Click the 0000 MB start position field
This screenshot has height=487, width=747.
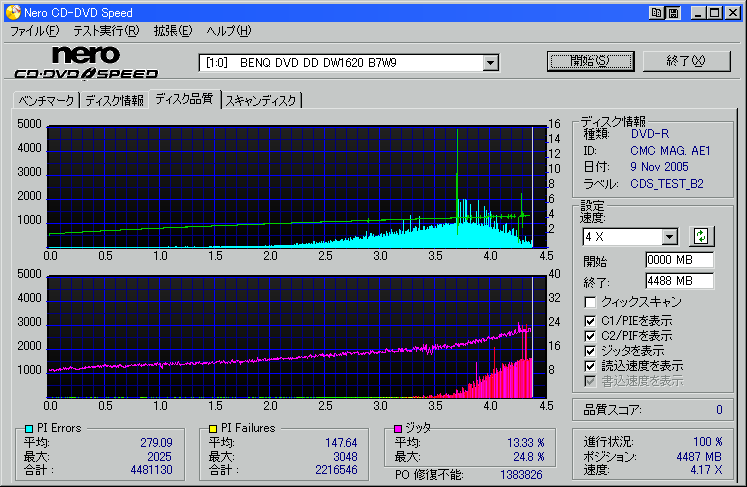pos(679,260)
